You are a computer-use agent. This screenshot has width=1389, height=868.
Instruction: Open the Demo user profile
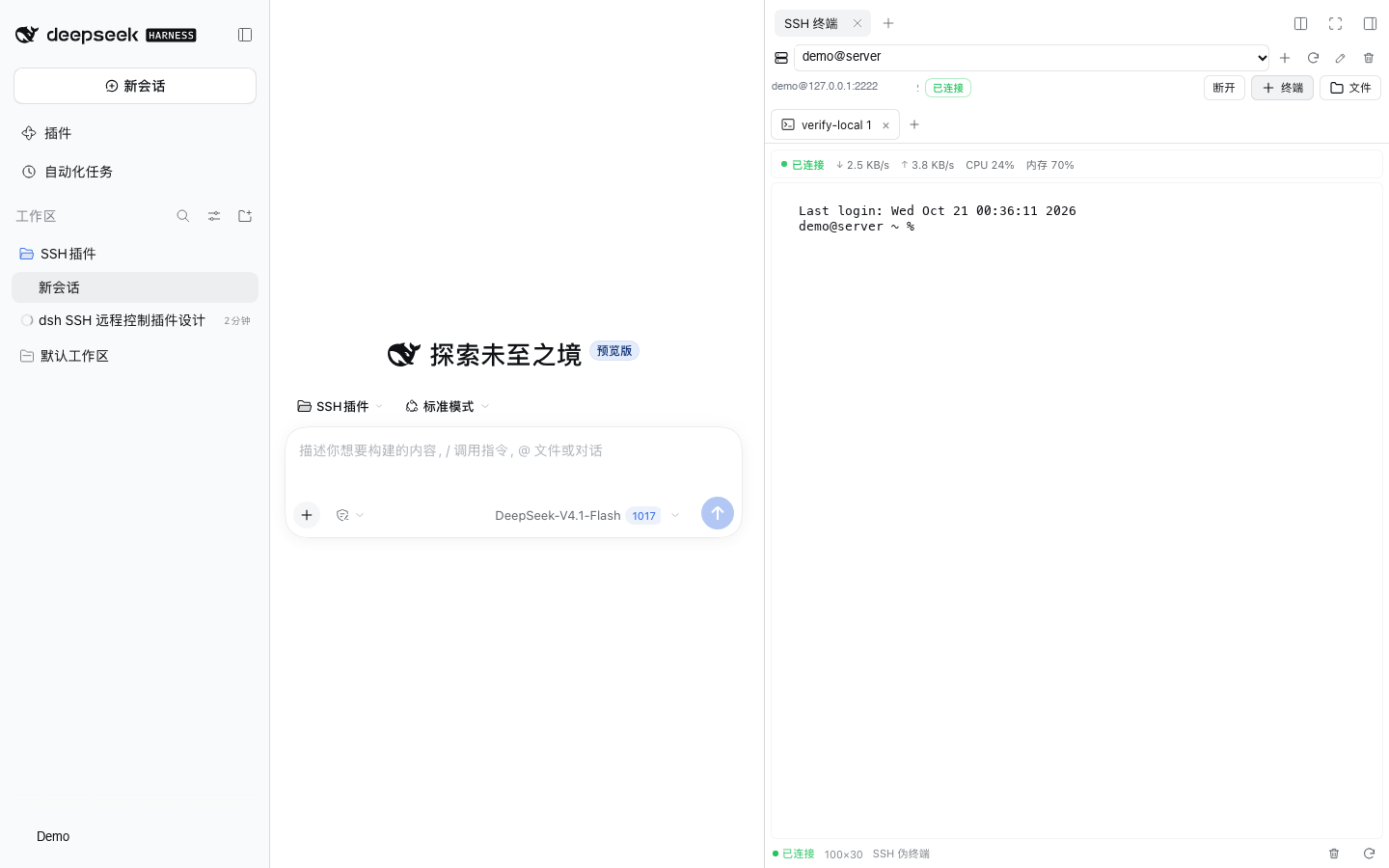click(53, 836)
